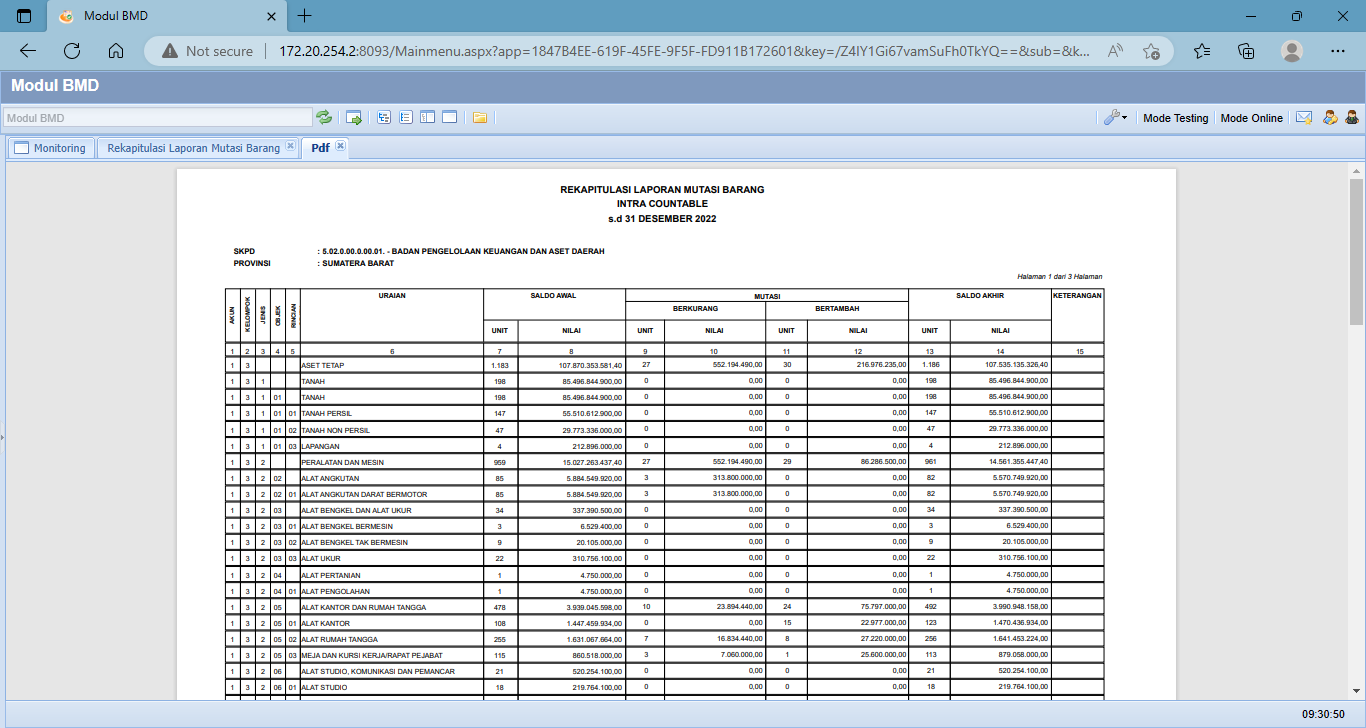Click the envelope messages icon
Viewport: 1366px width, 728px height.
click(1304, 117)
